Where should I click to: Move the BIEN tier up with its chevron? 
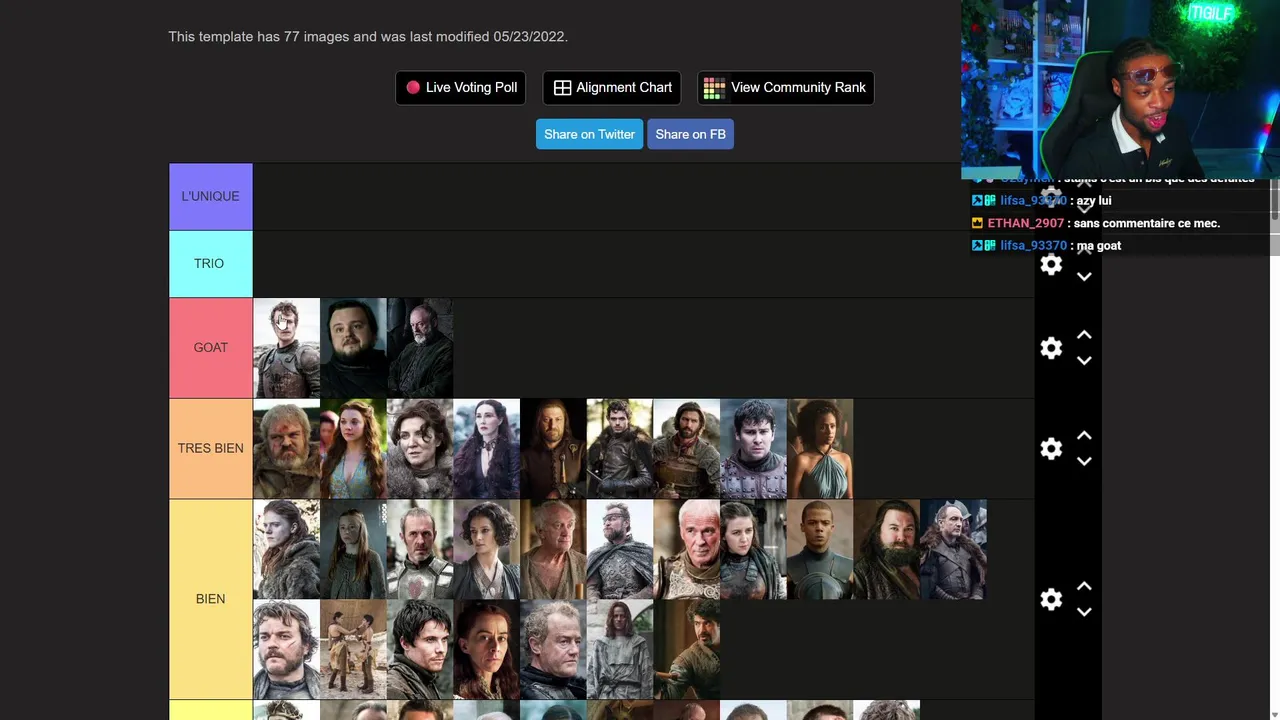[1084, 586]
